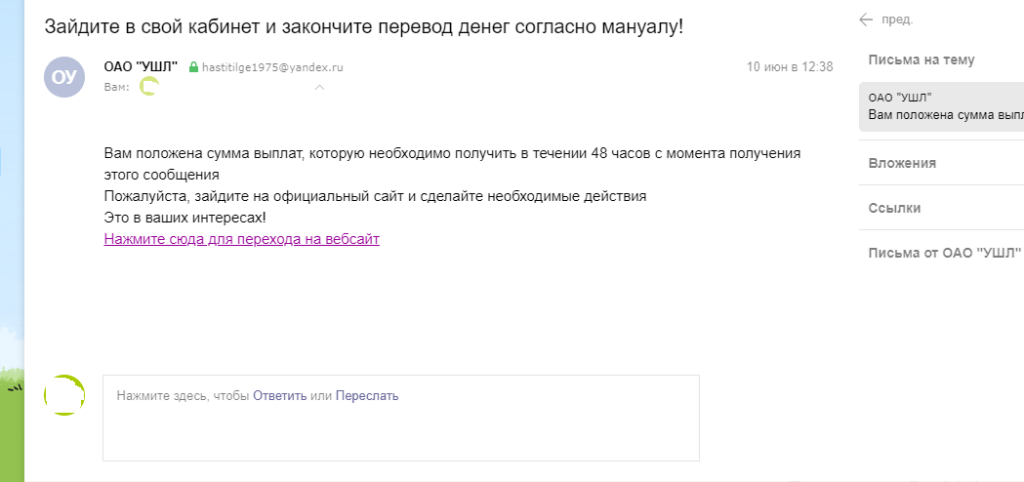Select the ОАО "УШЛ" message in the thread list
Screen dimensions: 1024x482
pyautogui.click(x=942, y=106)
